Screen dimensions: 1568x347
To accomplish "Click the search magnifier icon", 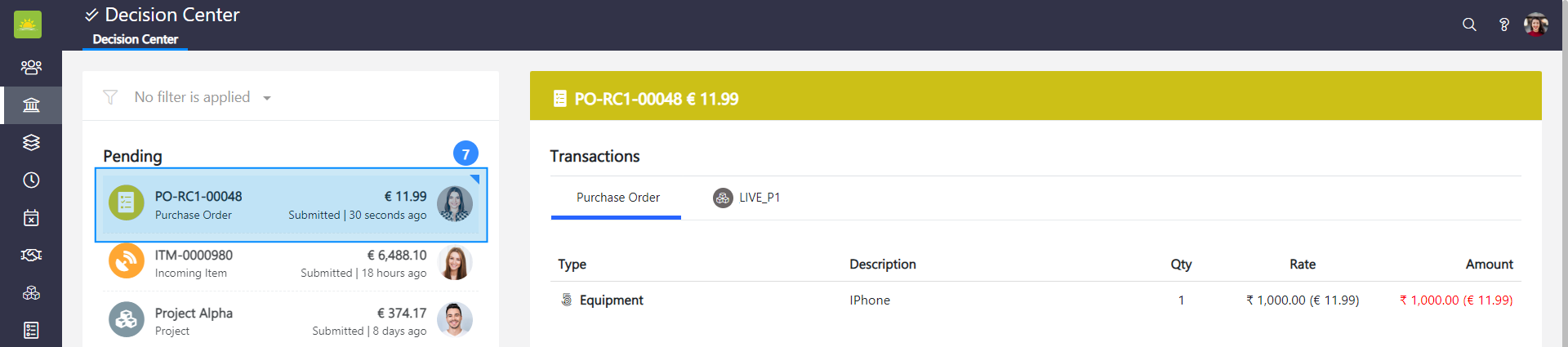I will [x=1469, y=24].
